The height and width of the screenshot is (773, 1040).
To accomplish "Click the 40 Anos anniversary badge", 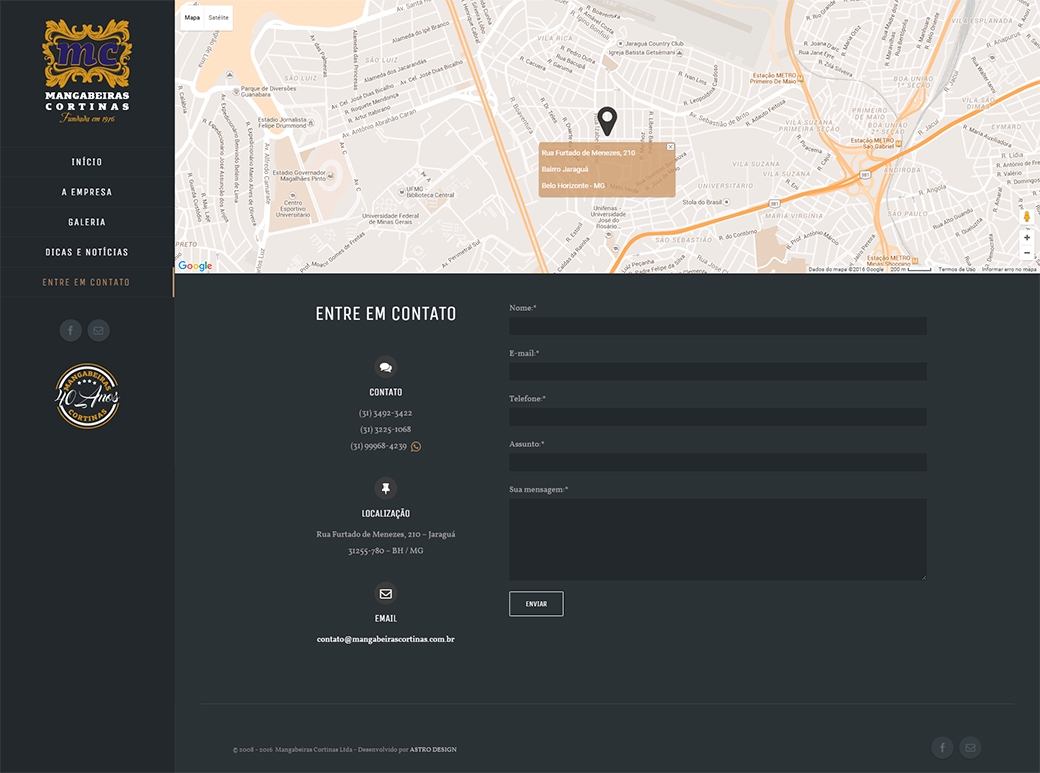I will click(x=87, y=396).
